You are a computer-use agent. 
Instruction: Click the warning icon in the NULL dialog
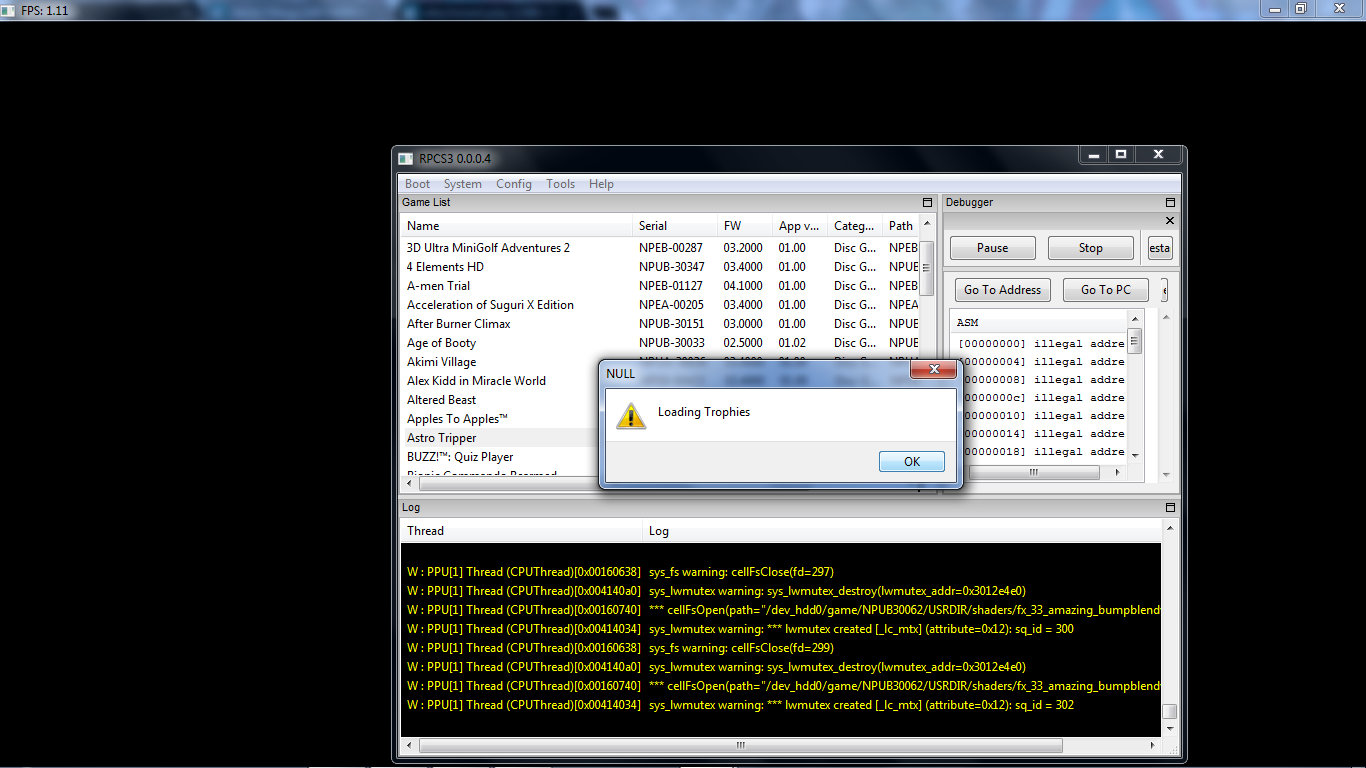point(630,415)
